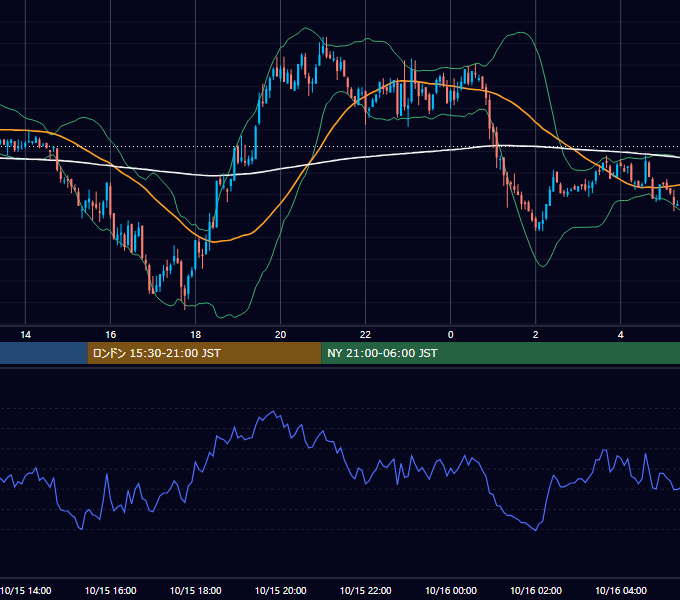Image resolution: width=680 pixels, height=600 pixels.
Task: Click the 10/15 22:00 date label
Action: pyautogui.click(x=366, y=590)
